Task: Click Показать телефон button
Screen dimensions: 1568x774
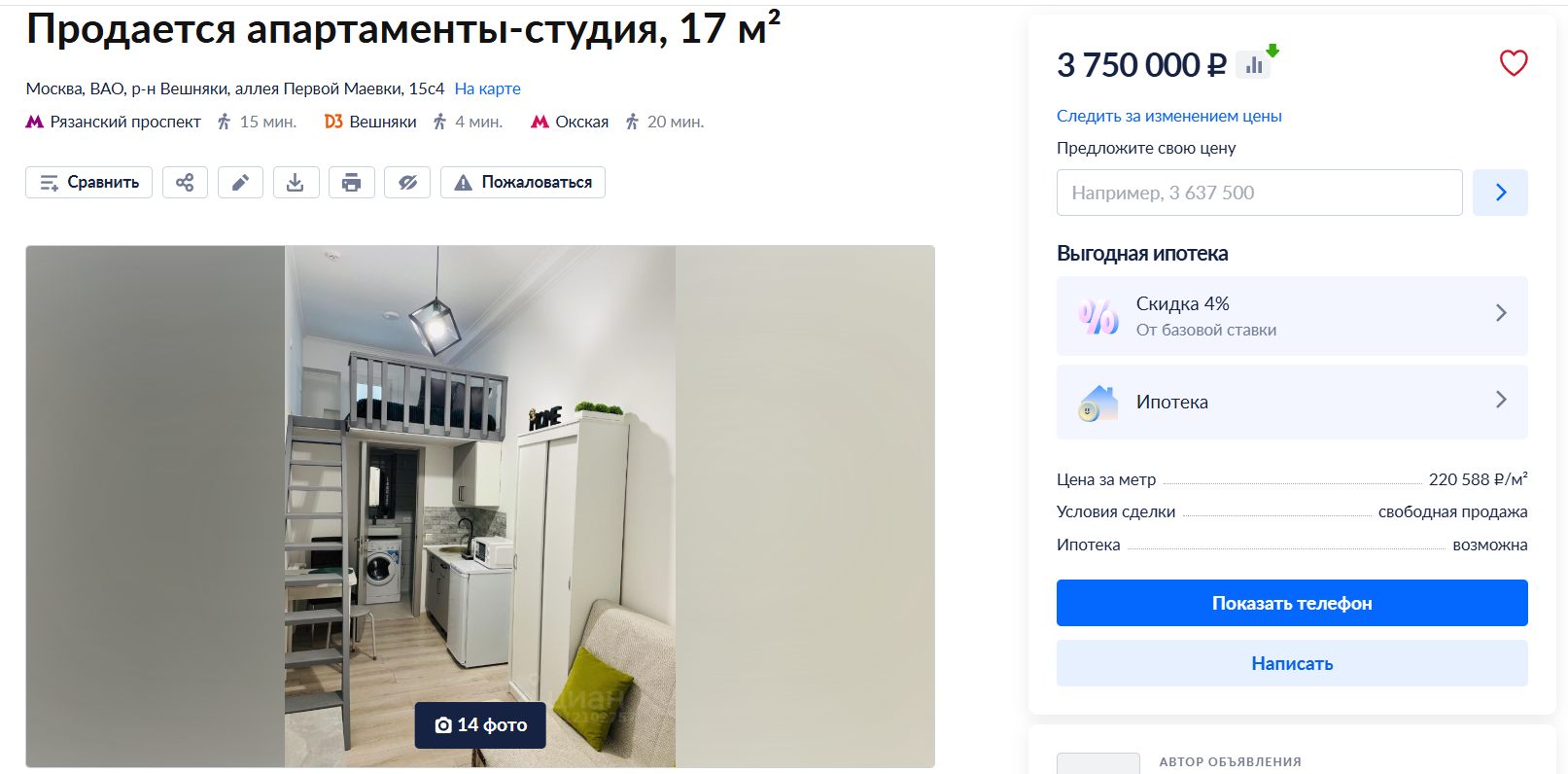Action: click(x=1292, y=603)
